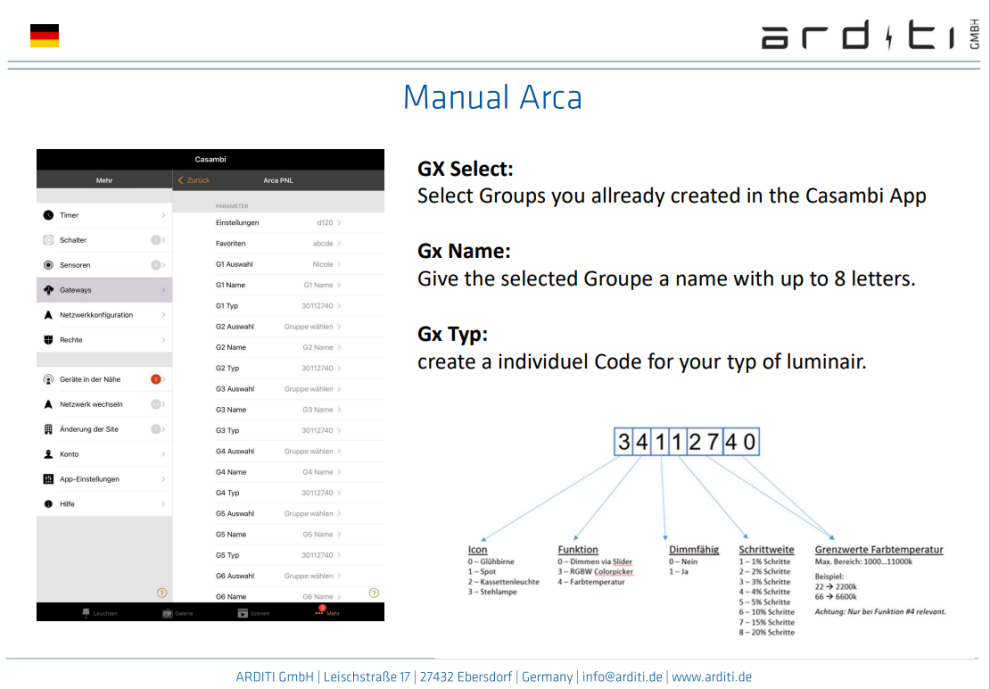Click the help question mark in the Mehr sidebar
Image resolution: width=990 pixels, height=689 pixels.
(162, 593)
